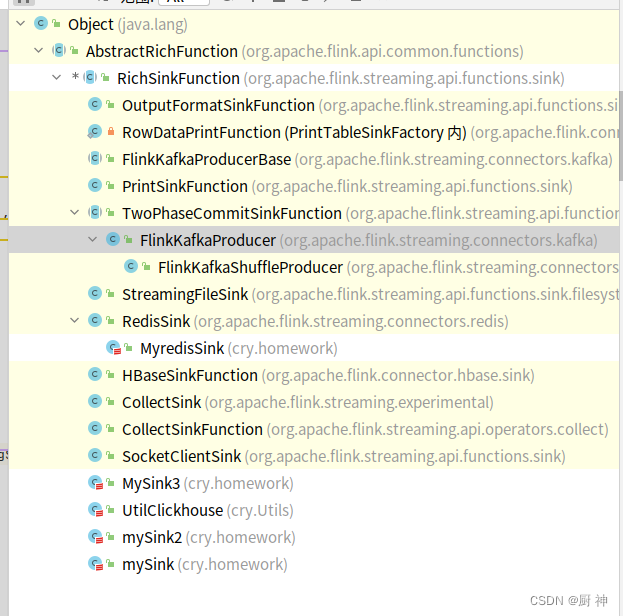Click the class icon of UtilClickhouse

click(95, 510)
